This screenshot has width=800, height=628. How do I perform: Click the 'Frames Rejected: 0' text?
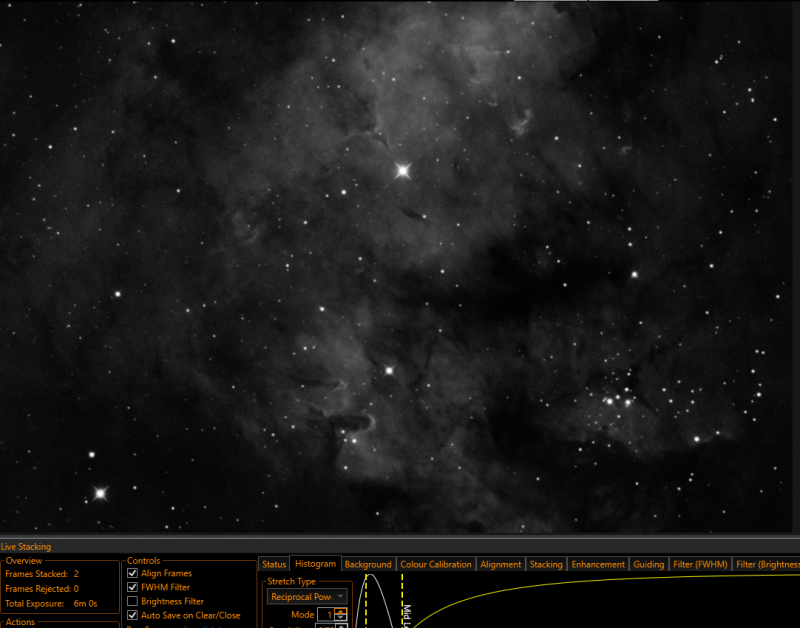click(42, 589)
